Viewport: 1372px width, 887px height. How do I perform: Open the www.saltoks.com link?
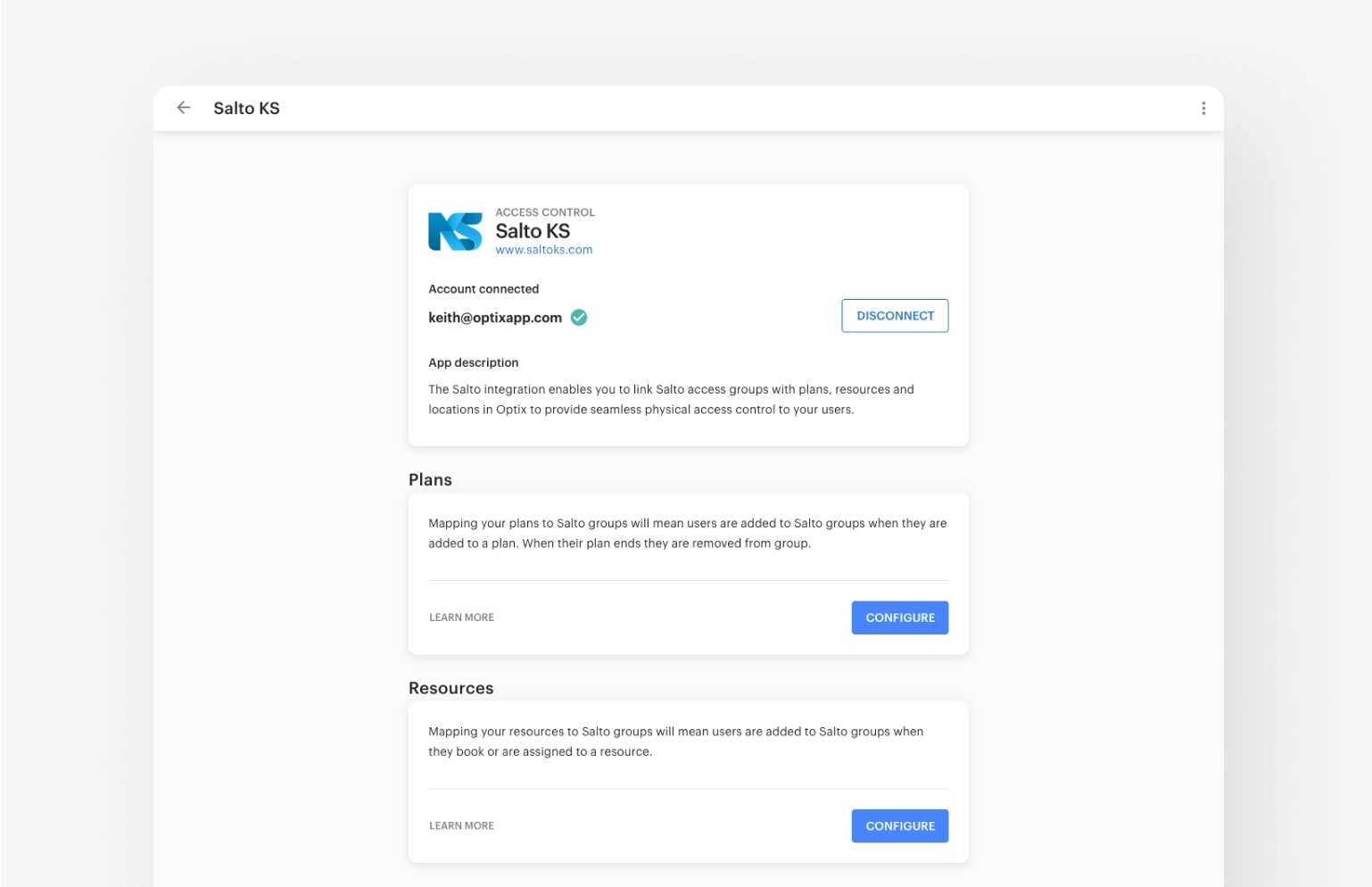click(544, 250)
